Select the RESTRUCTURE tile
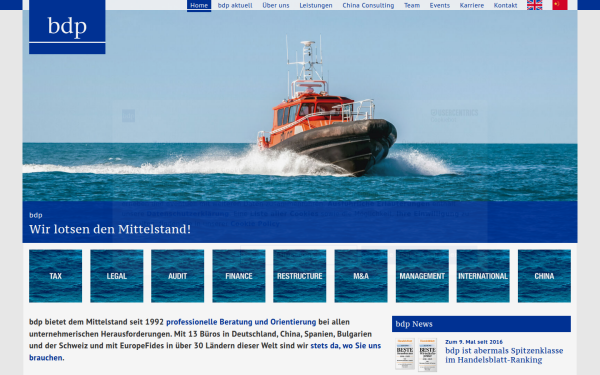 300,276
